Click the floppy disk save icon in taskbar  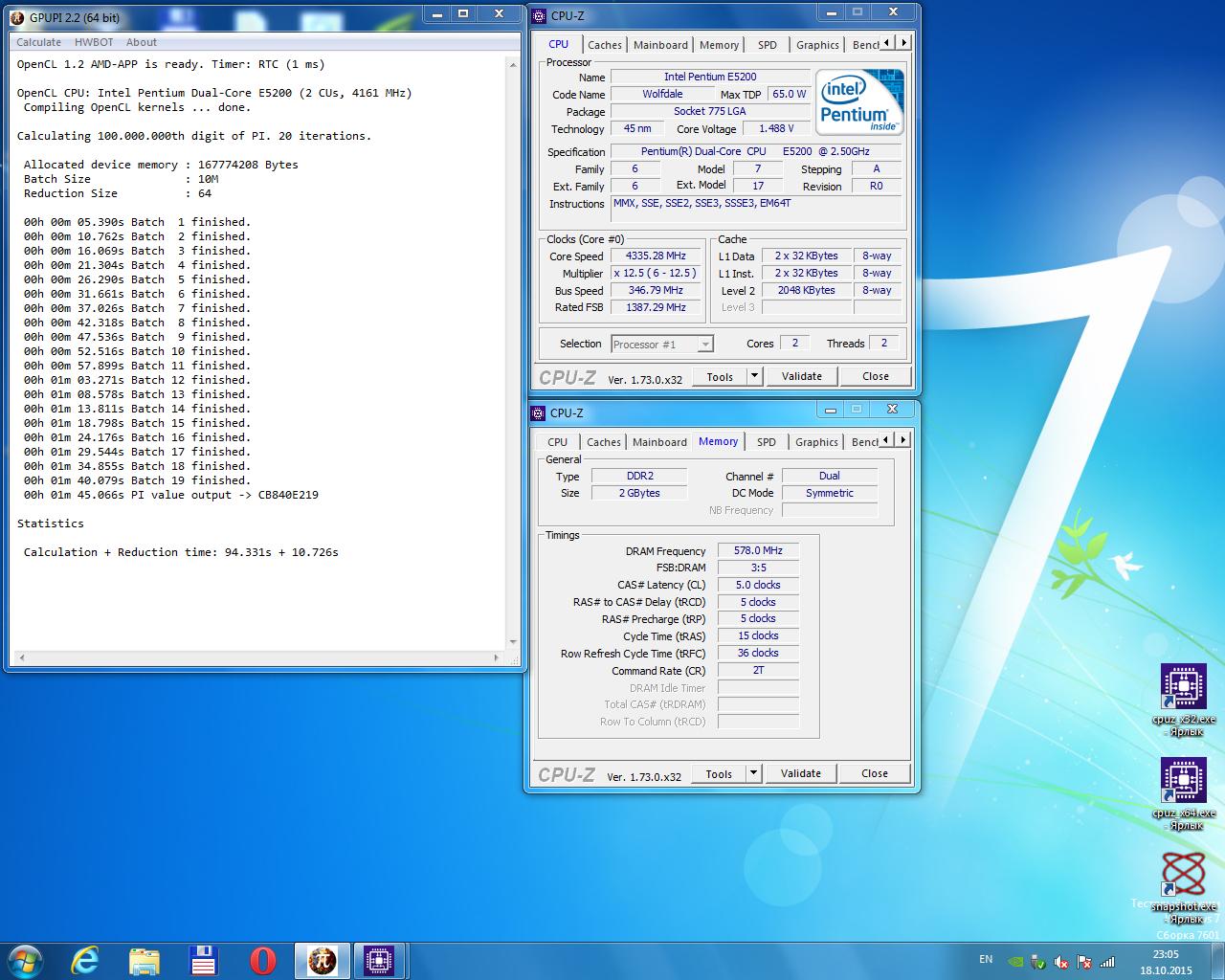pos(203,961)
